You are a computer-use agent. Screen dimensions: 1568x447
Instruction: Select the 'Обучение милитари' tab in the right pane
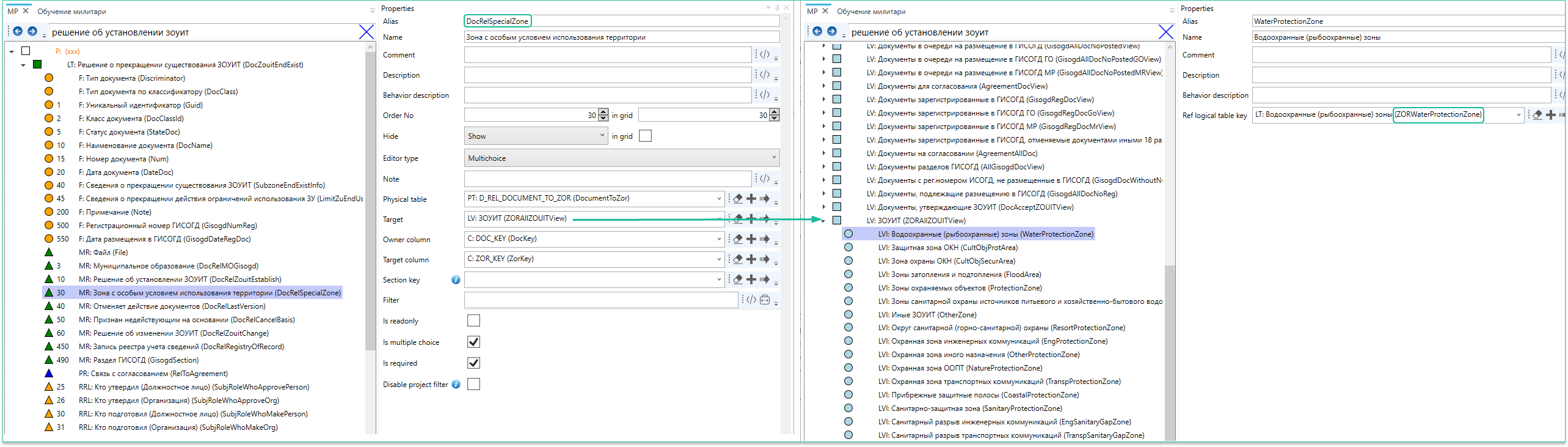(x=871, y=12)
